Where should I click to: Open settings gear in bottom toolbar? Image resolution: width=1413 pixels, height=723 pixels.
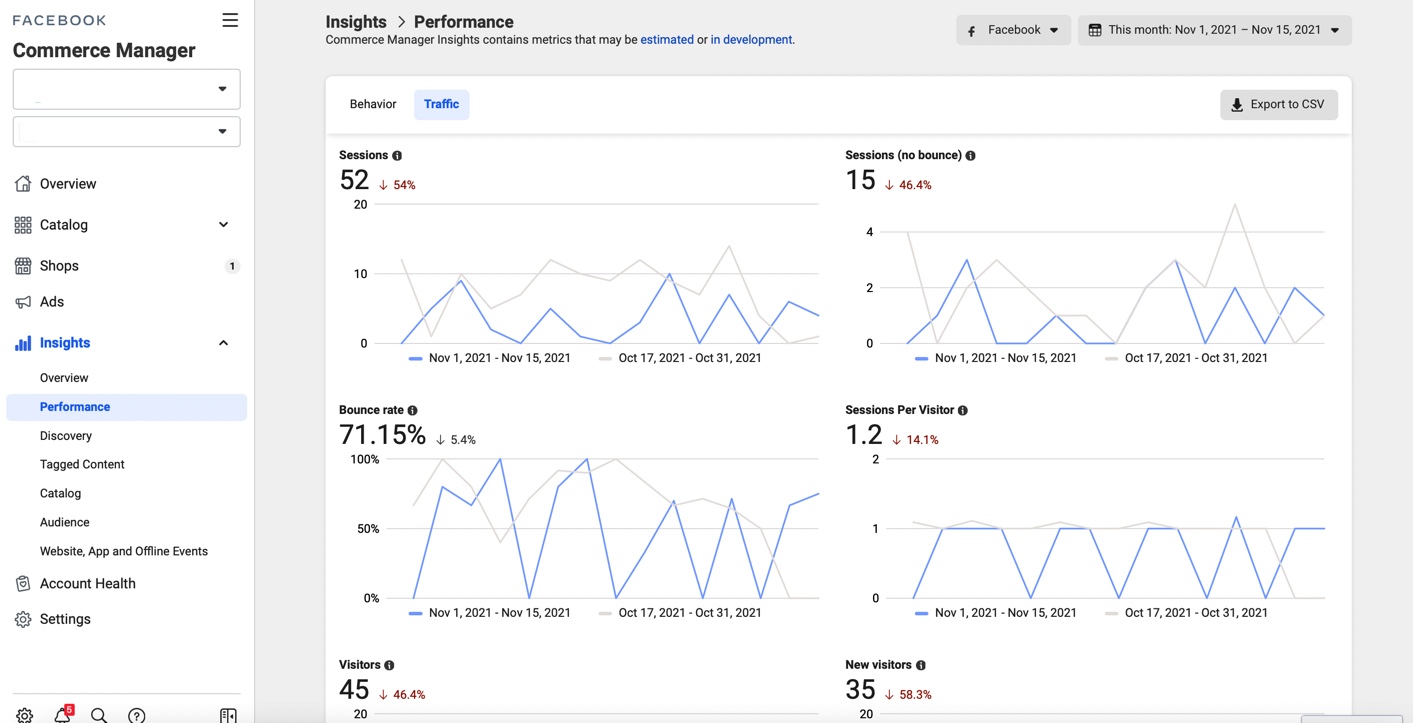tap(24, 715)
